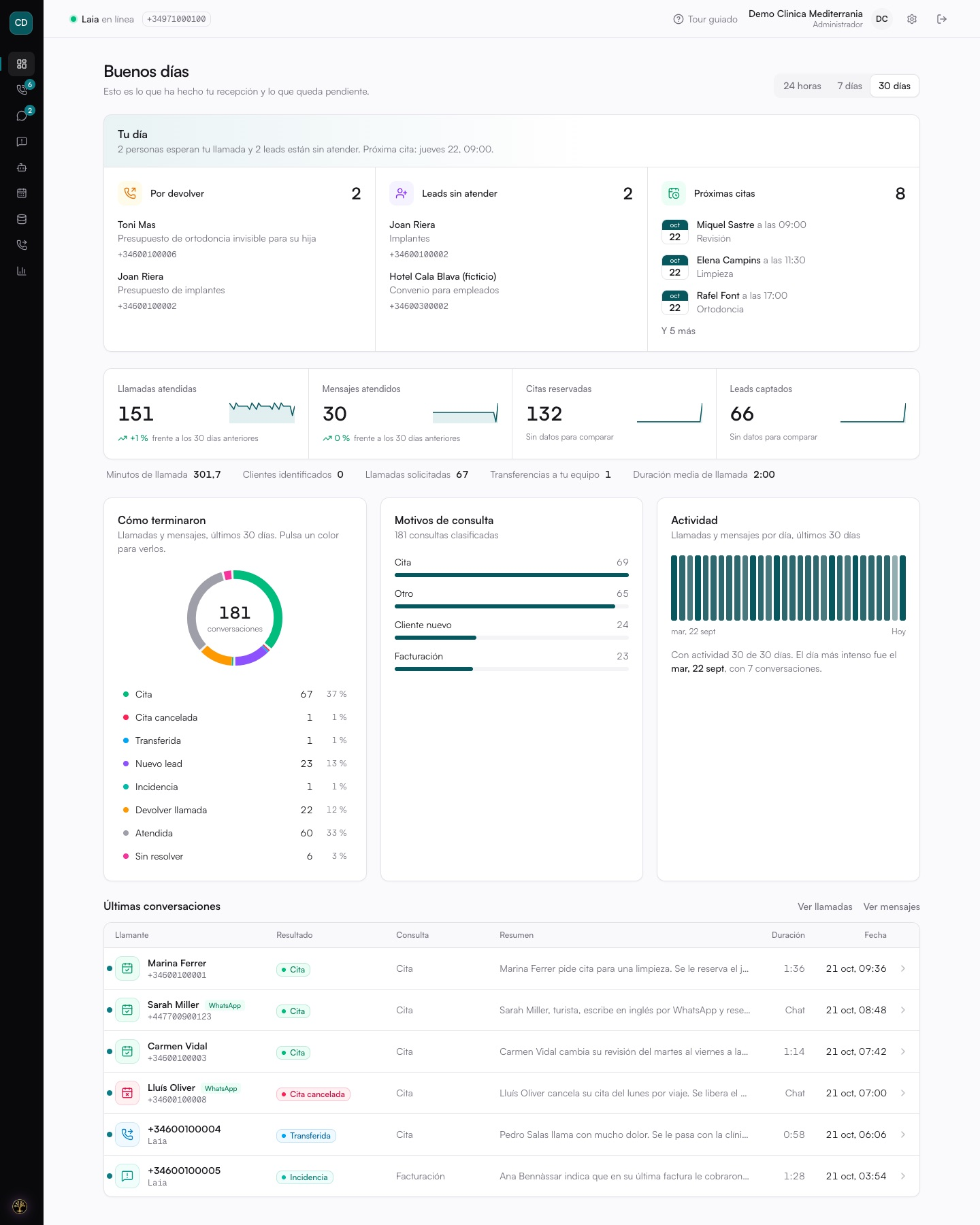Expand Carmen Vidal row chevron
Viewport: 980px width, 1225px height.
click(x=903, y=1051)
